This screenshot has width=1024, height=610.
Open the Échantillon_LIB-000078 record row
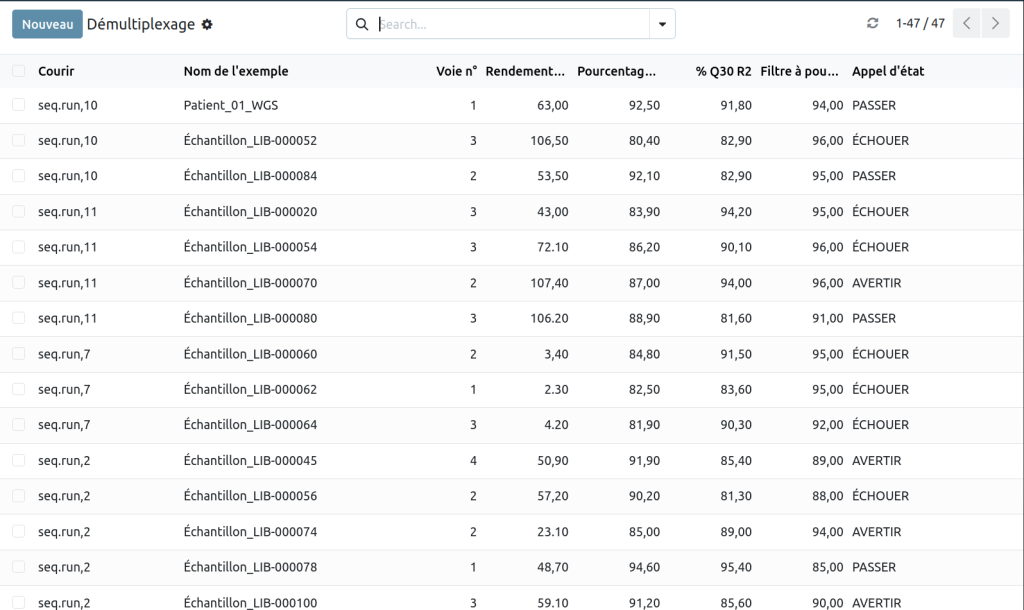click(x=250, y=567)
